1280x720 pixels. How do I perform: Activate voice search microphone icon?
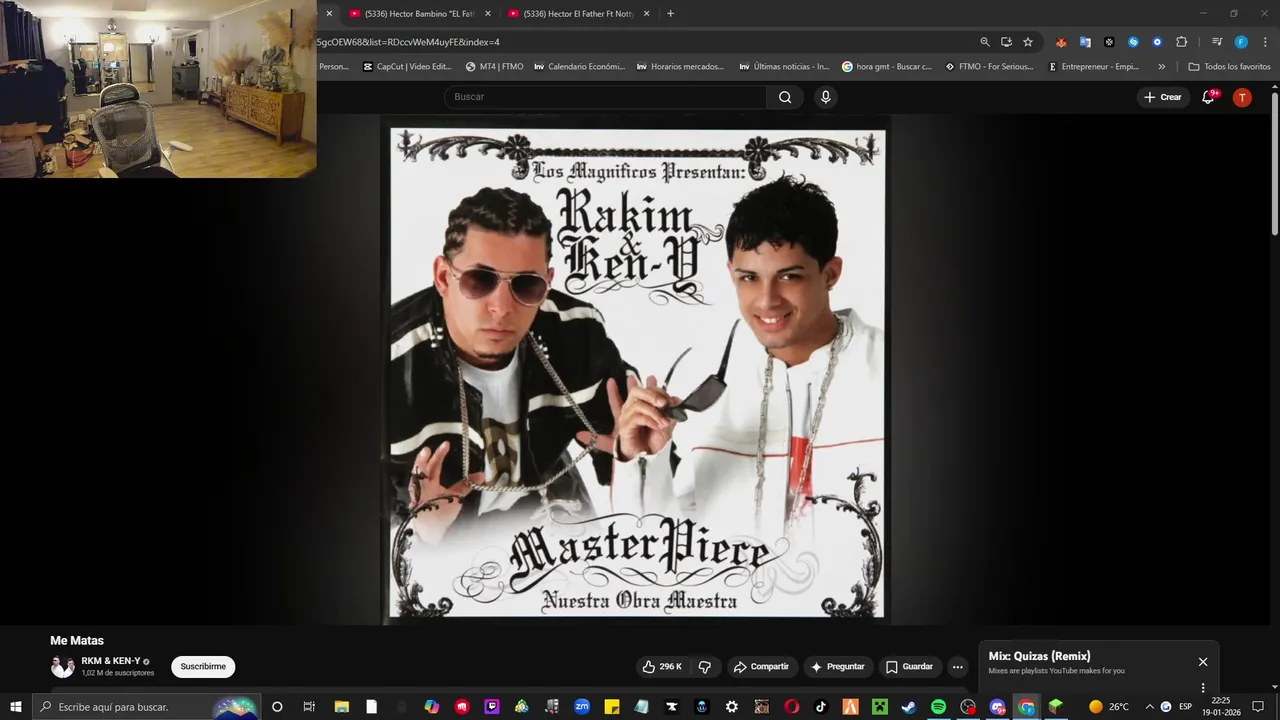click(825, 97)
